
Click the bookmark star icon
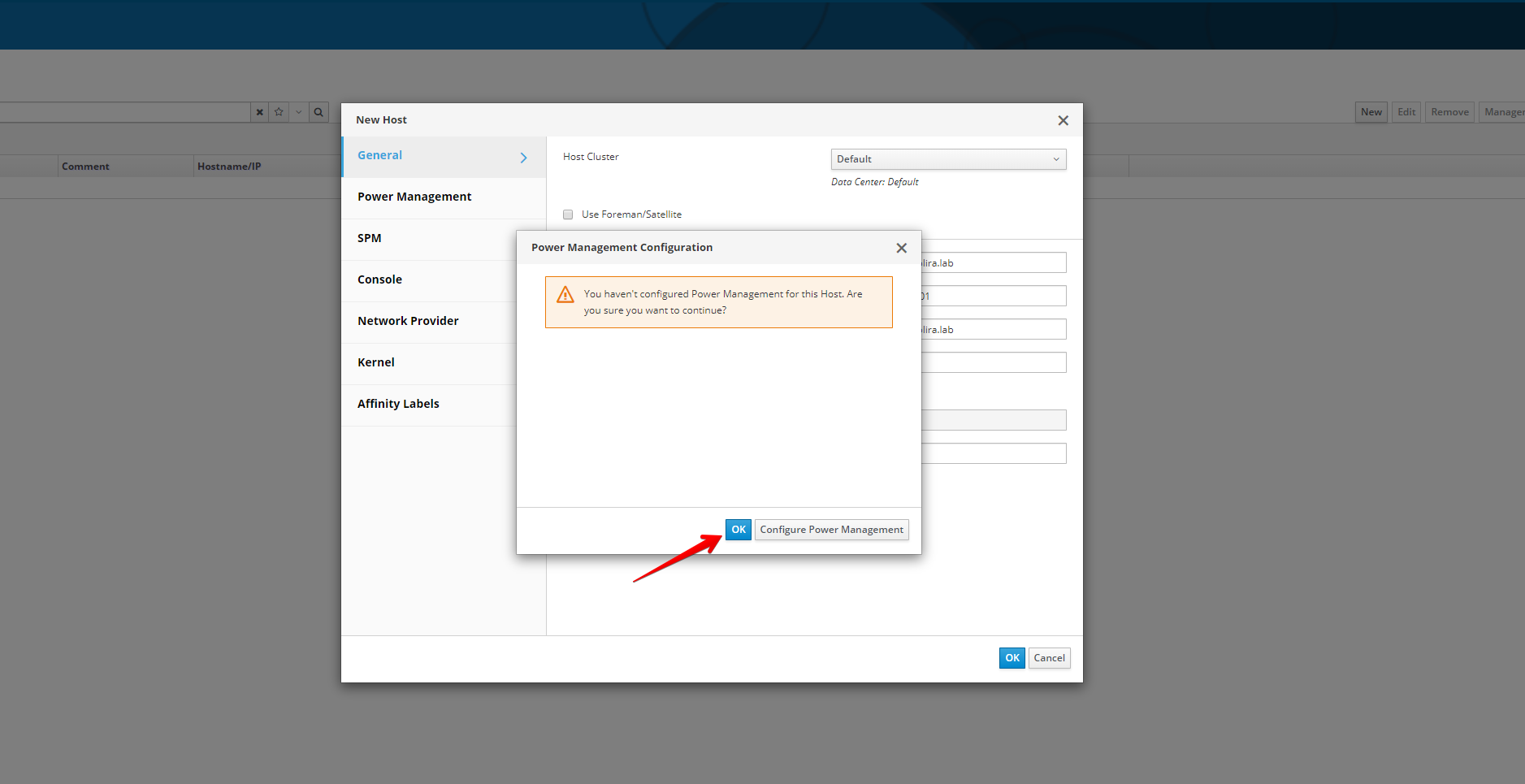tap(279, 112)
